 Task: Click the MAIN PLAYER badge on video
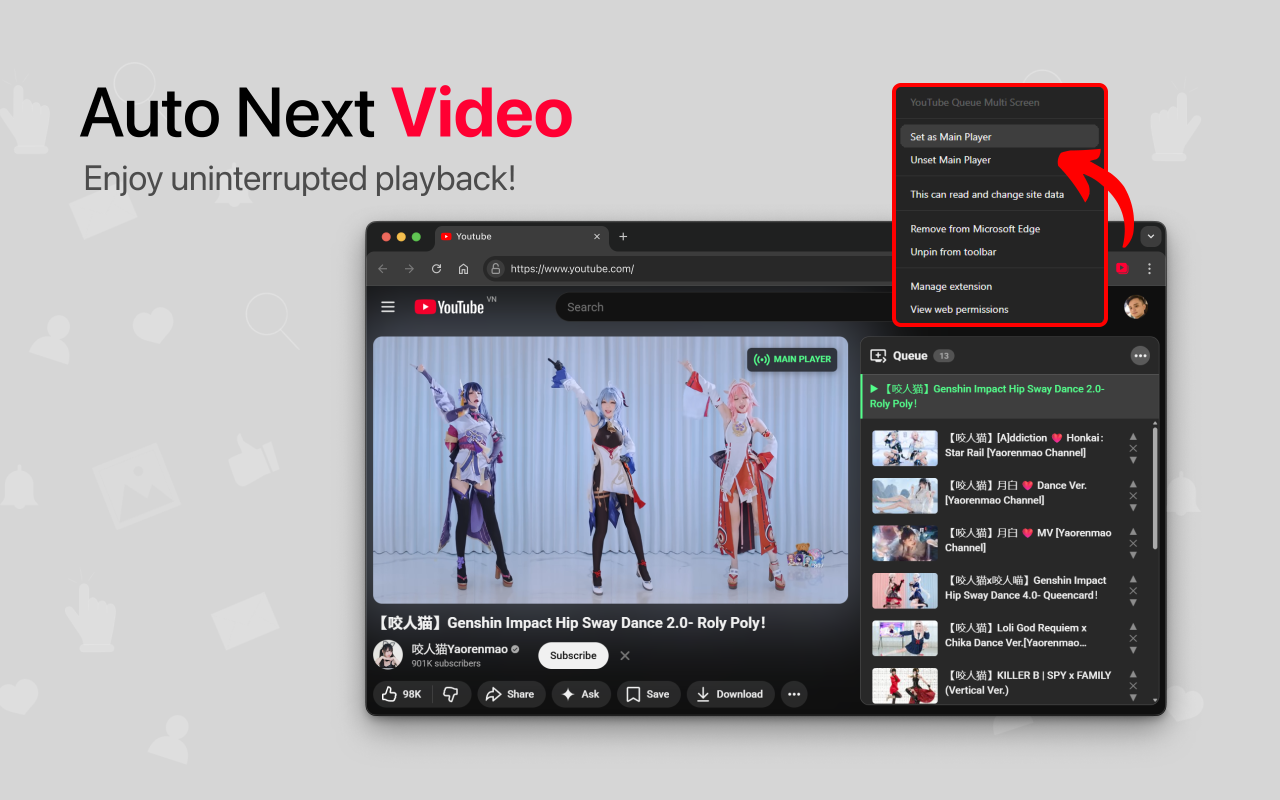(792, 359)
